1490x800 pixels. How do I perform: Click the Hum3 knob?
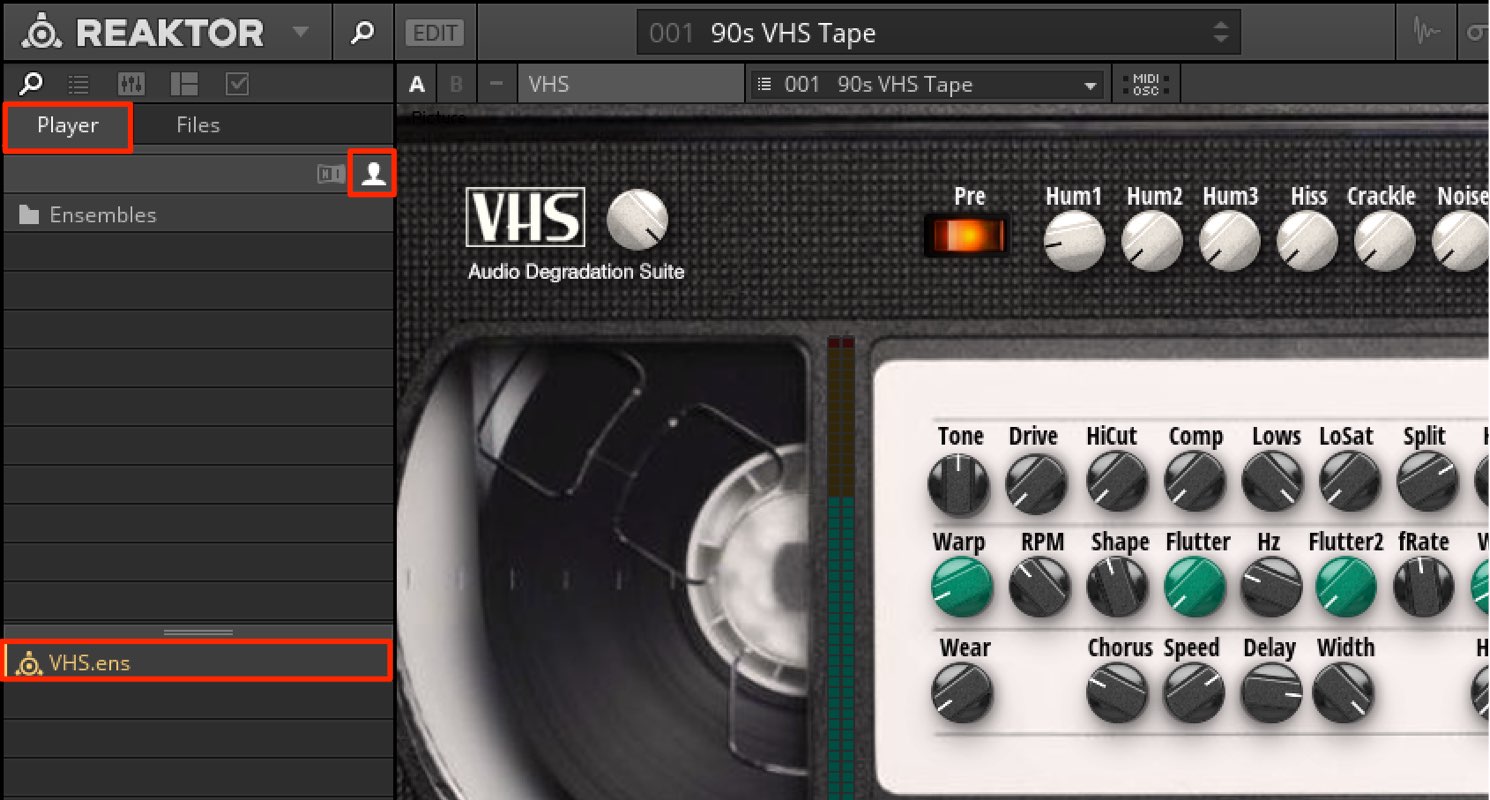click(x=1230, y=241)
